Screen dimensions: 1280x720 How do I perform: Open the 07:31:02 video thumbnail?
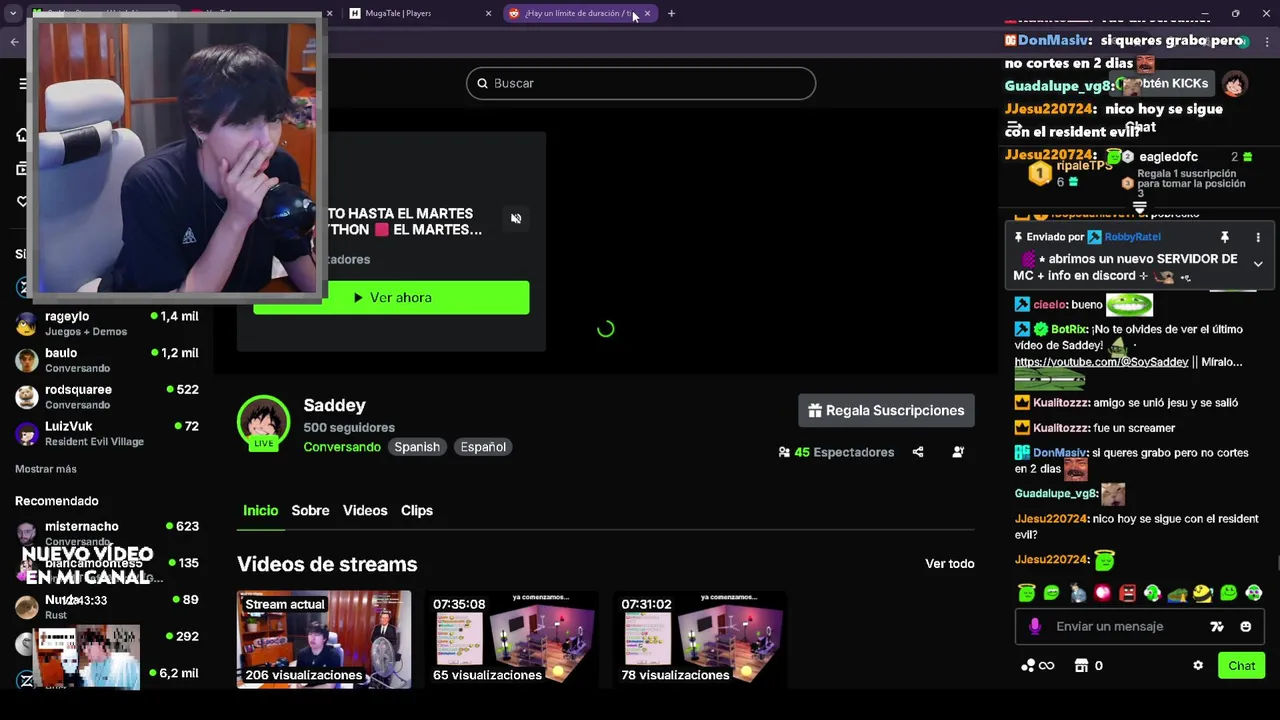tap(700, 640)
